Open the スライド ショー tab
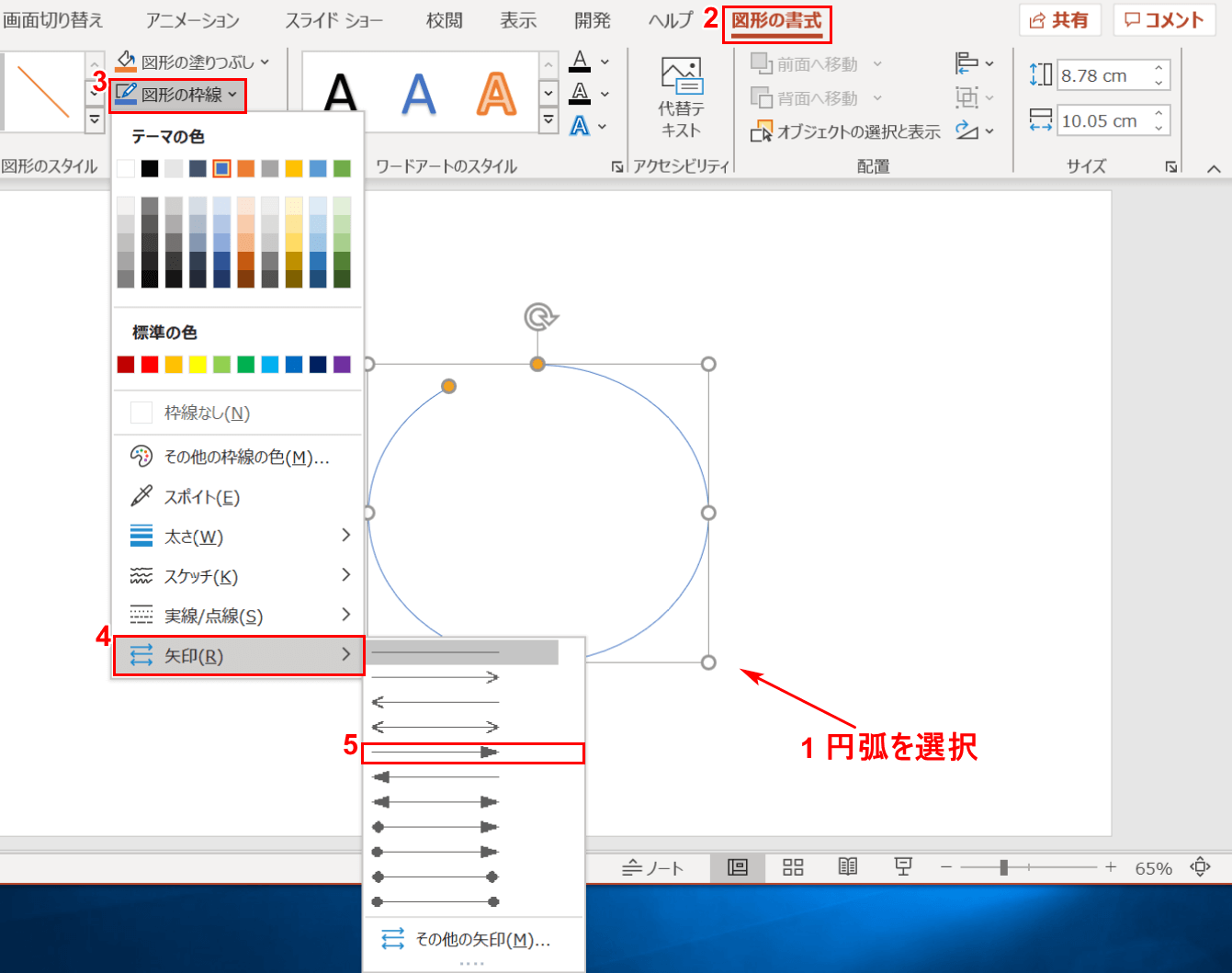The width and height of the screenshot is (1232, 973). [333, 20]
